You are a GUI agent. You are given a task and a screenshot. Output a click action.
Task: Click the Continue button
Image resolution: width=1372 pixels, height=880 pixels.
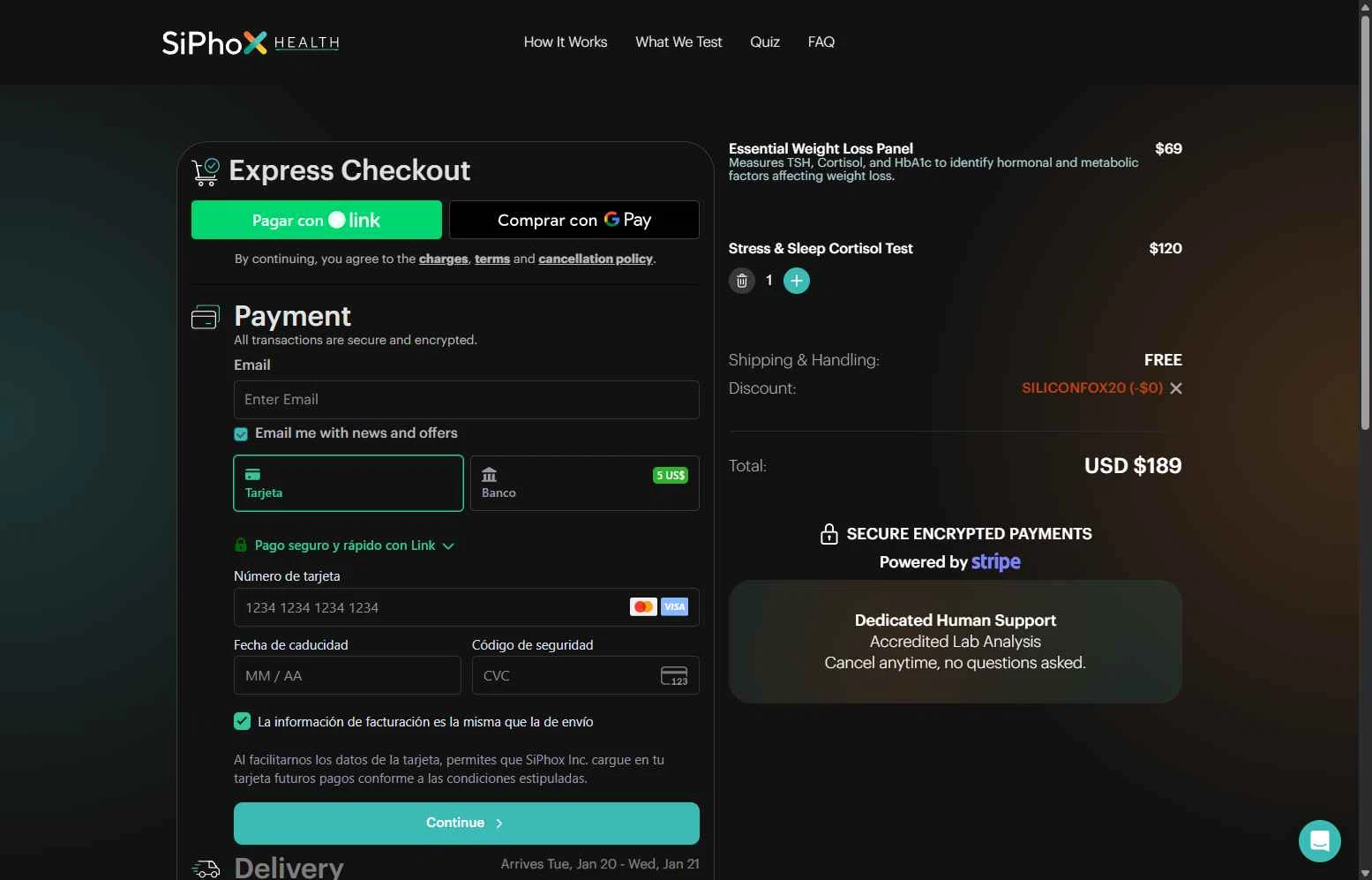pyautogui.click(x=467, y=823)
